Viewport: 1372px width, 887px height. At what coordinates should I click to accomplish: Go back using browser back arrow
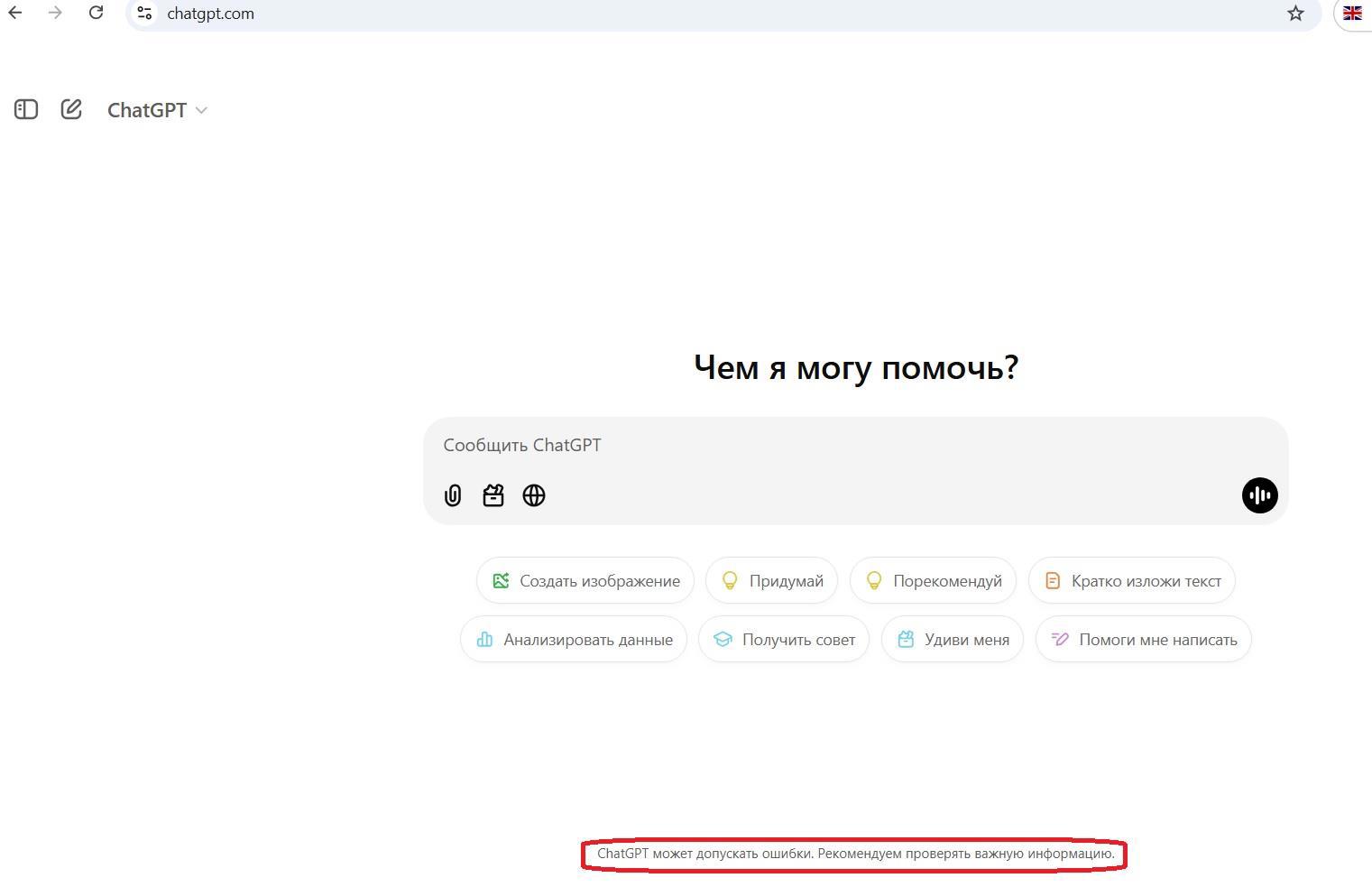point(15,14)
